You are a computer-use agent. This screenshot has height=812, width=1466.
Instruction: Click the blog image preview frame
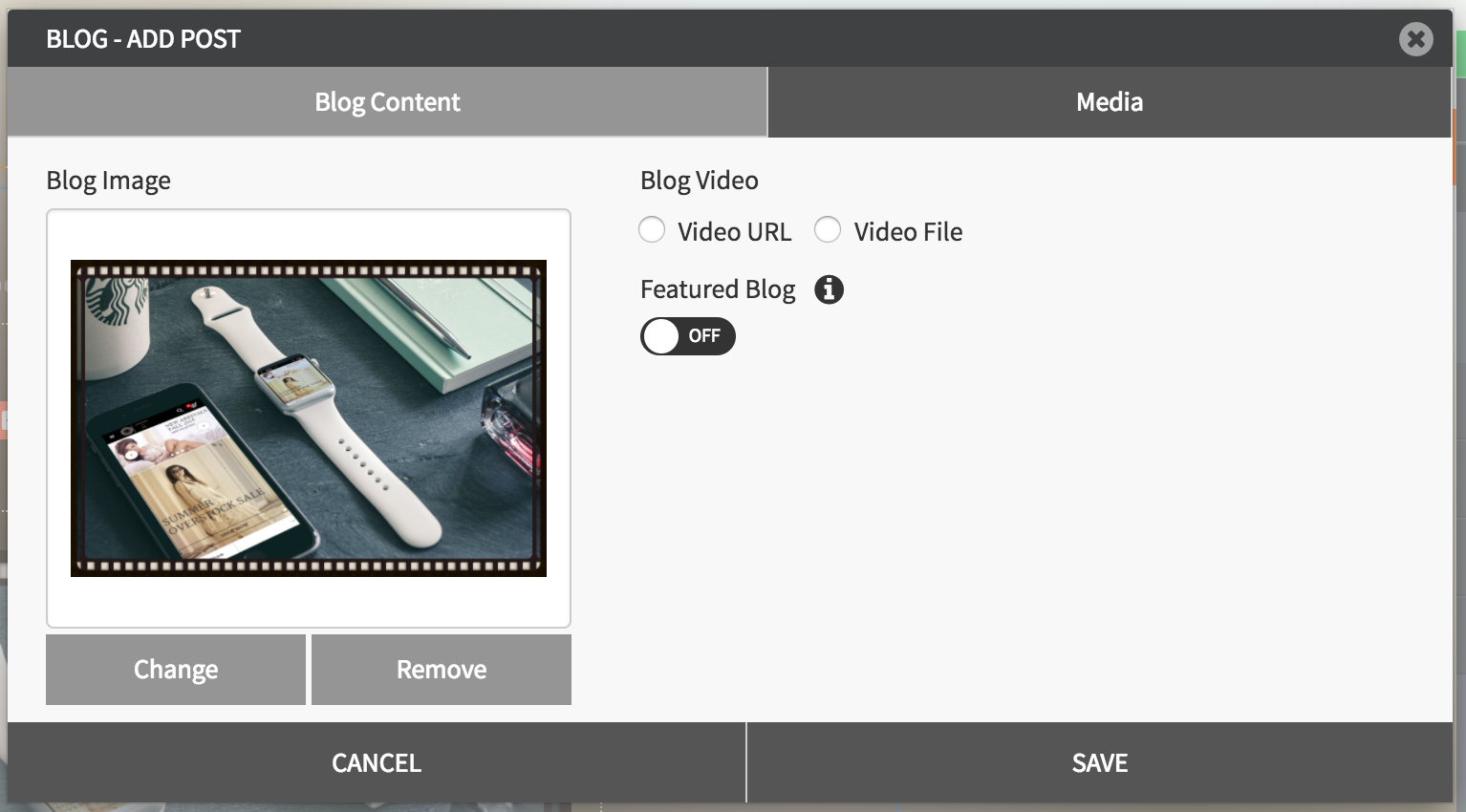(x=309, y=418)
